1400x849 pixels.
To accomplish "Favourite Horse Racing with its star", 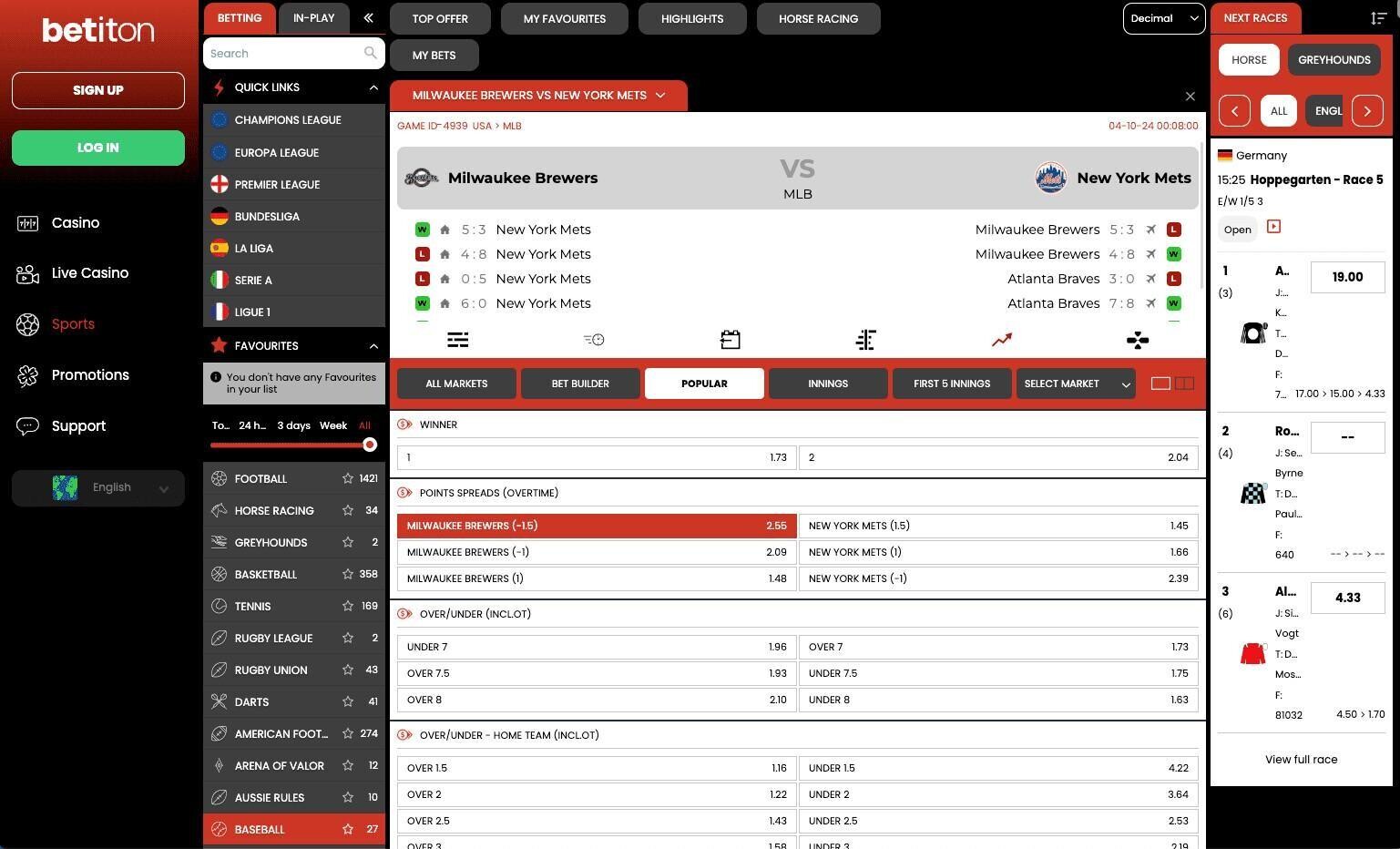I will tap(347, 510).
